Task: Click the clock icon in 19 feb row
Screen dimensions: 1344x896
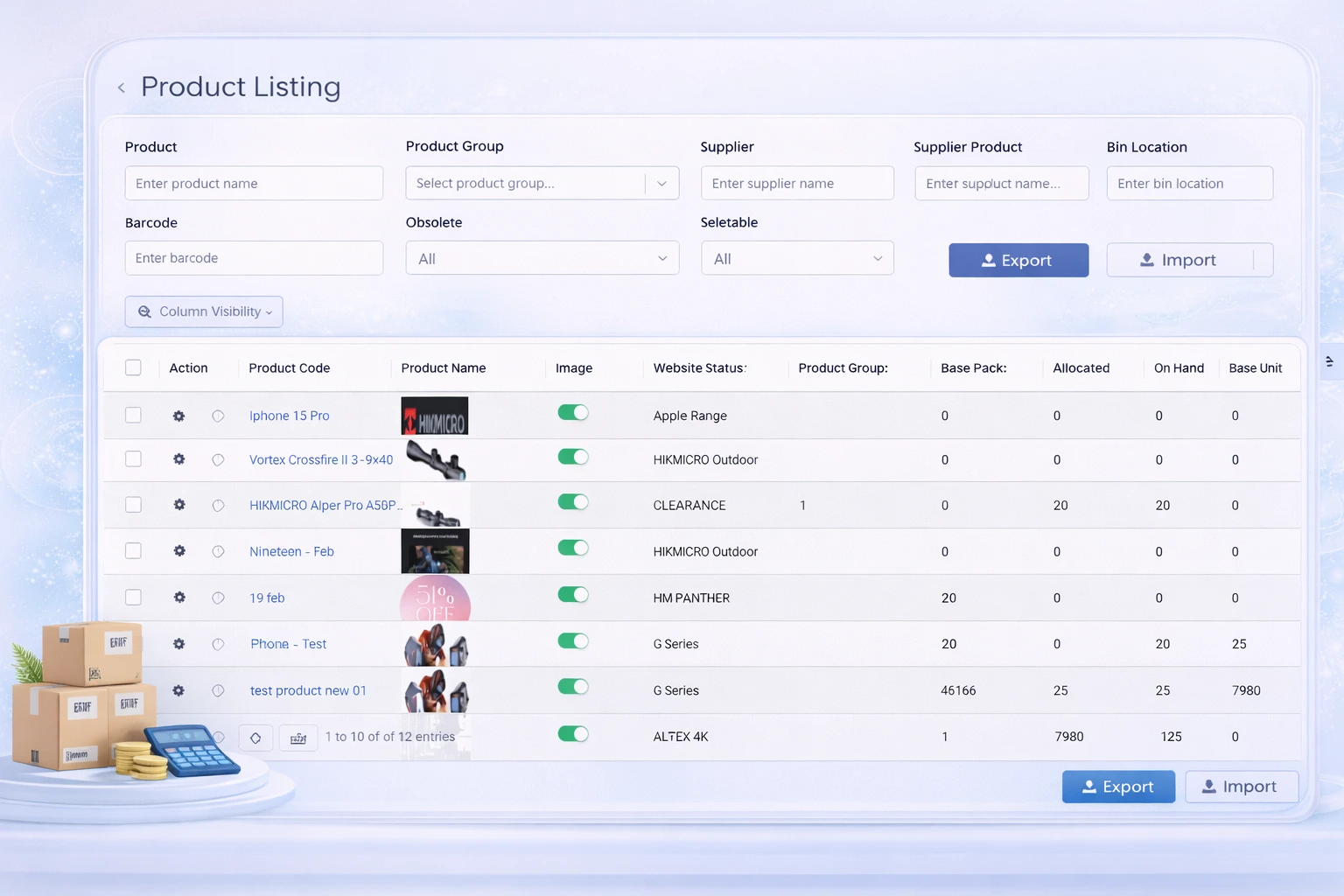Action: (x=218, y=598)
